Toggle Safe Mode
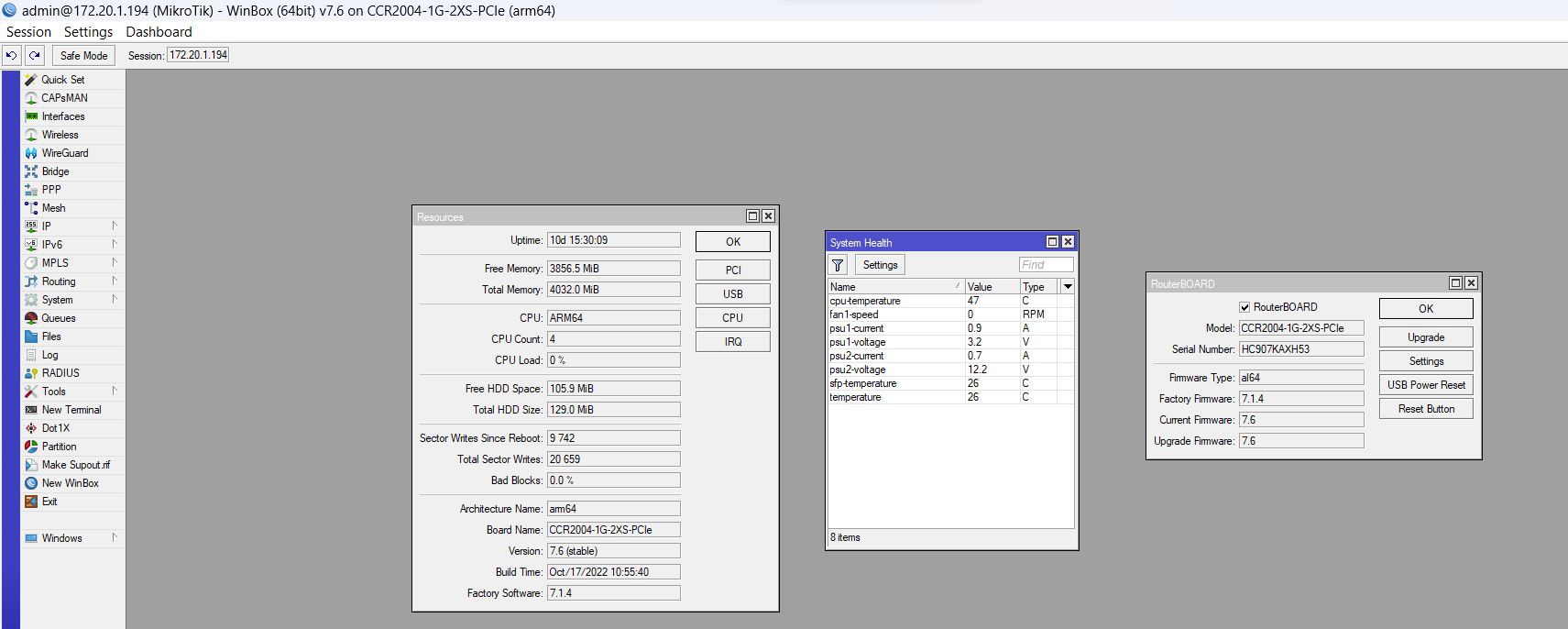 [x=83, y=56]
